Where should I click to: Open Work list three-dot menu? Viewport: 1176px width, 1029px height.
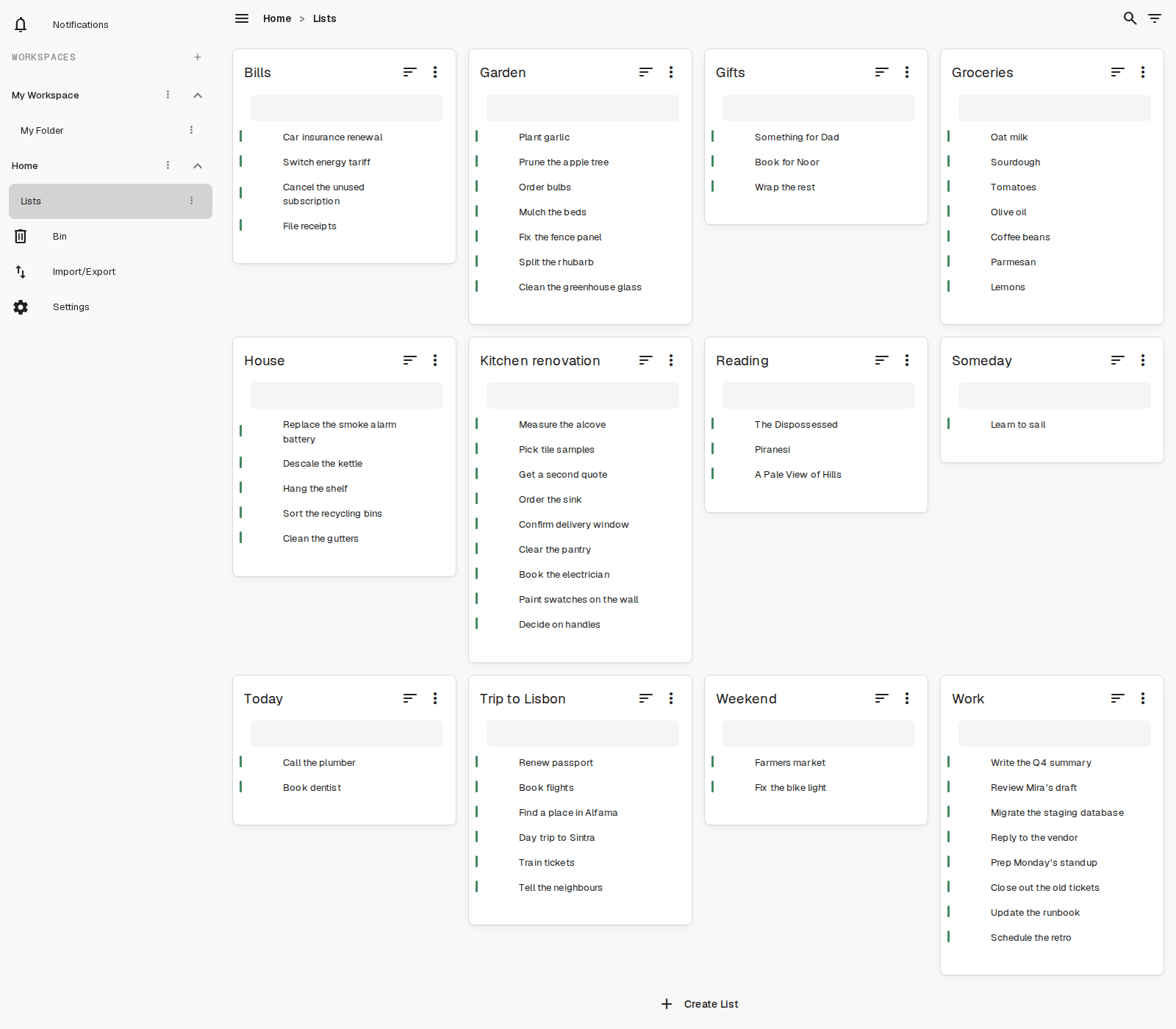point(1143,698)
